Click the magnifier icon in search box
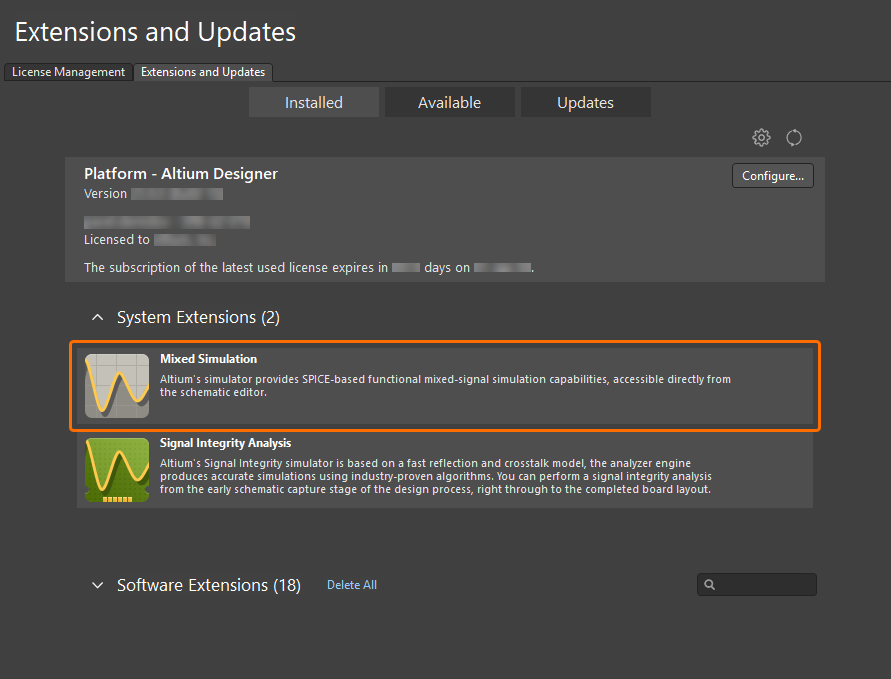This screenshot has height=679, width=891. [709, 585]
